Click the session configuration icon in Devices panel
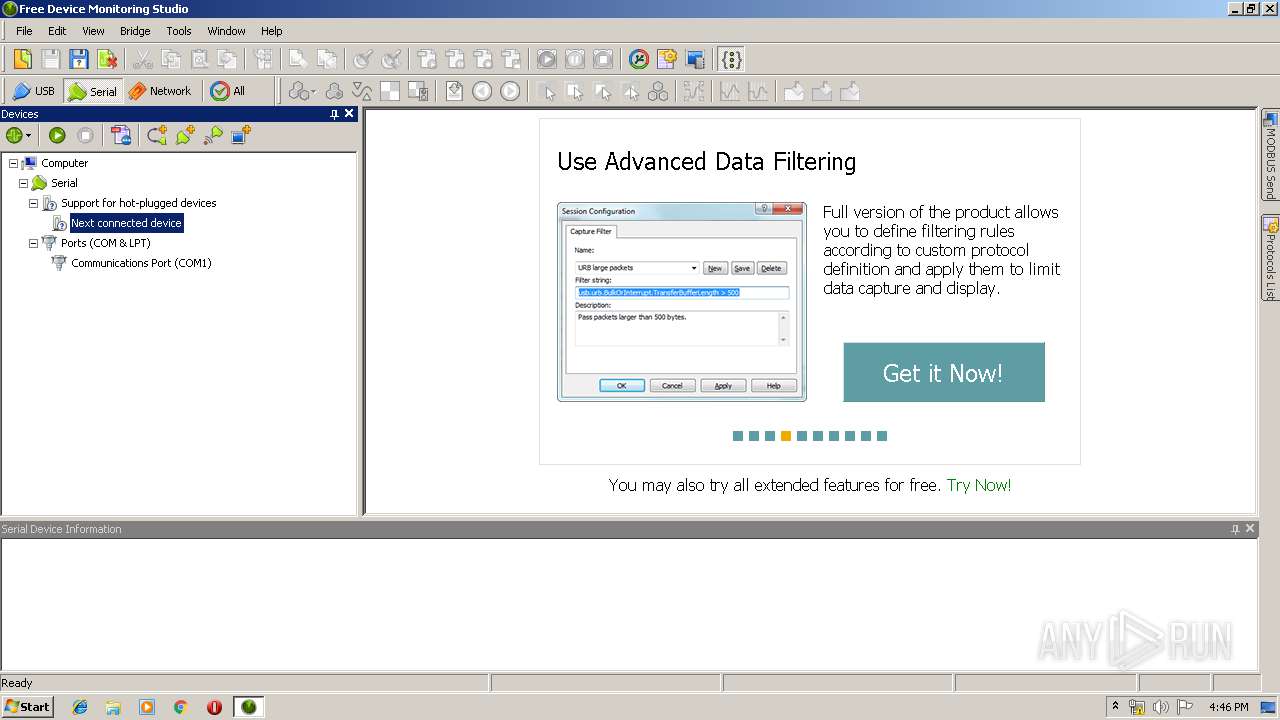 pos(121,135)
